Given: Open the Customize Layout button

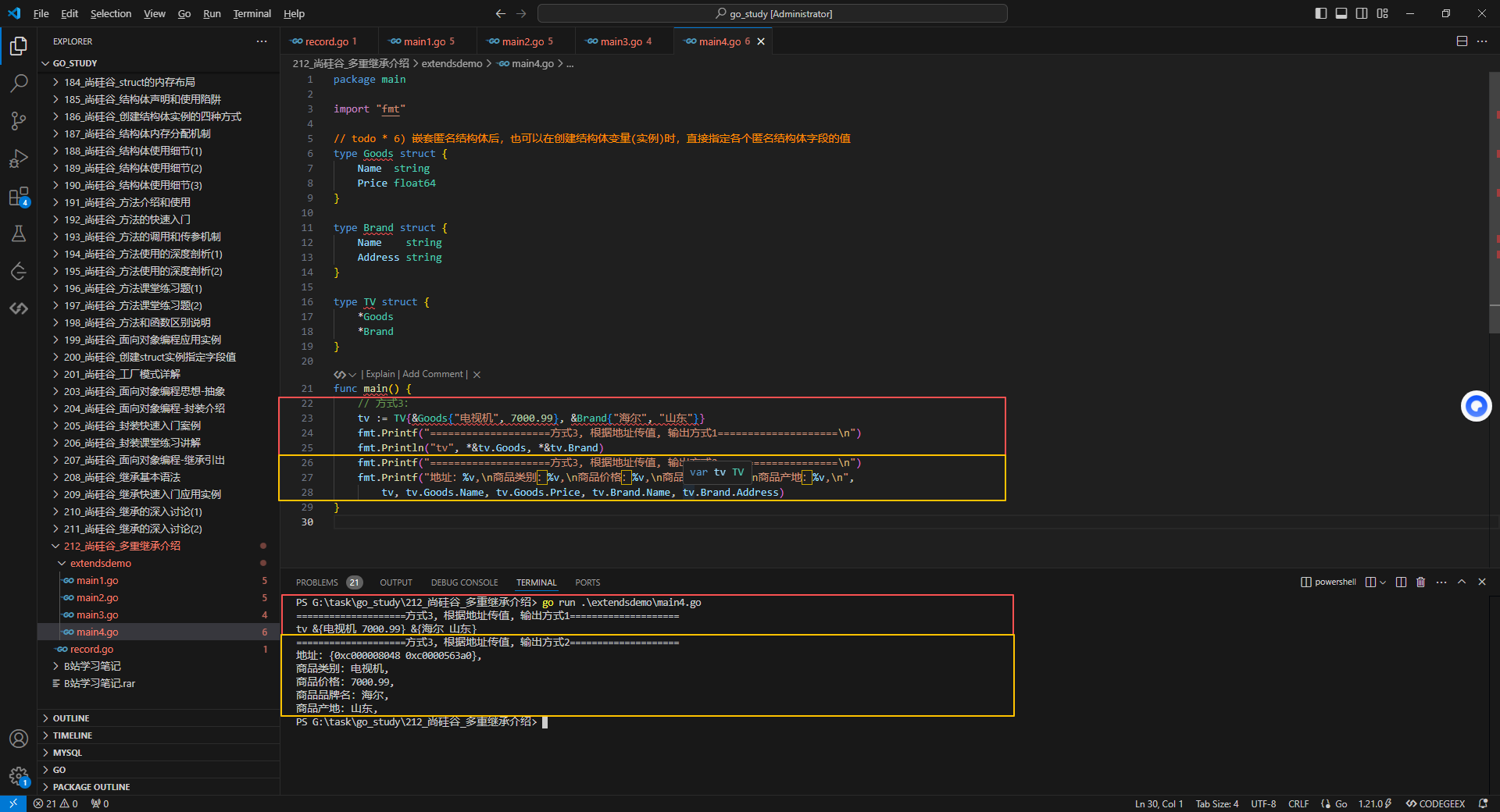Looking at the screenshot, I should (x=1383, y=13).
